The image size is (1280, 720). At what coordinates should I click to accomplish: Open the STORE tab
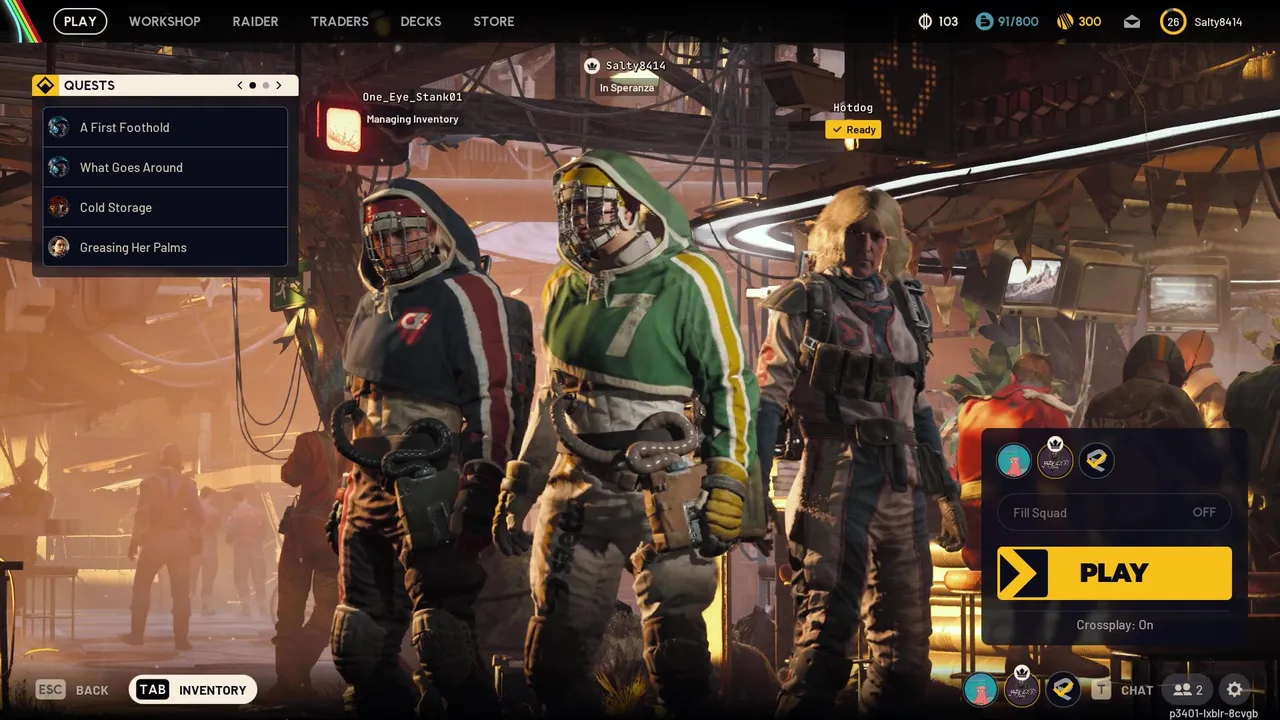coord(494,21)
